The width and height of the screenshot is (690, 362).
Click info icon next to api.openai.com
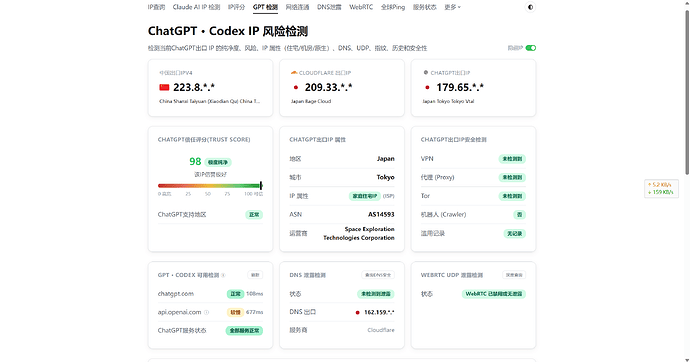coord(206,312)
